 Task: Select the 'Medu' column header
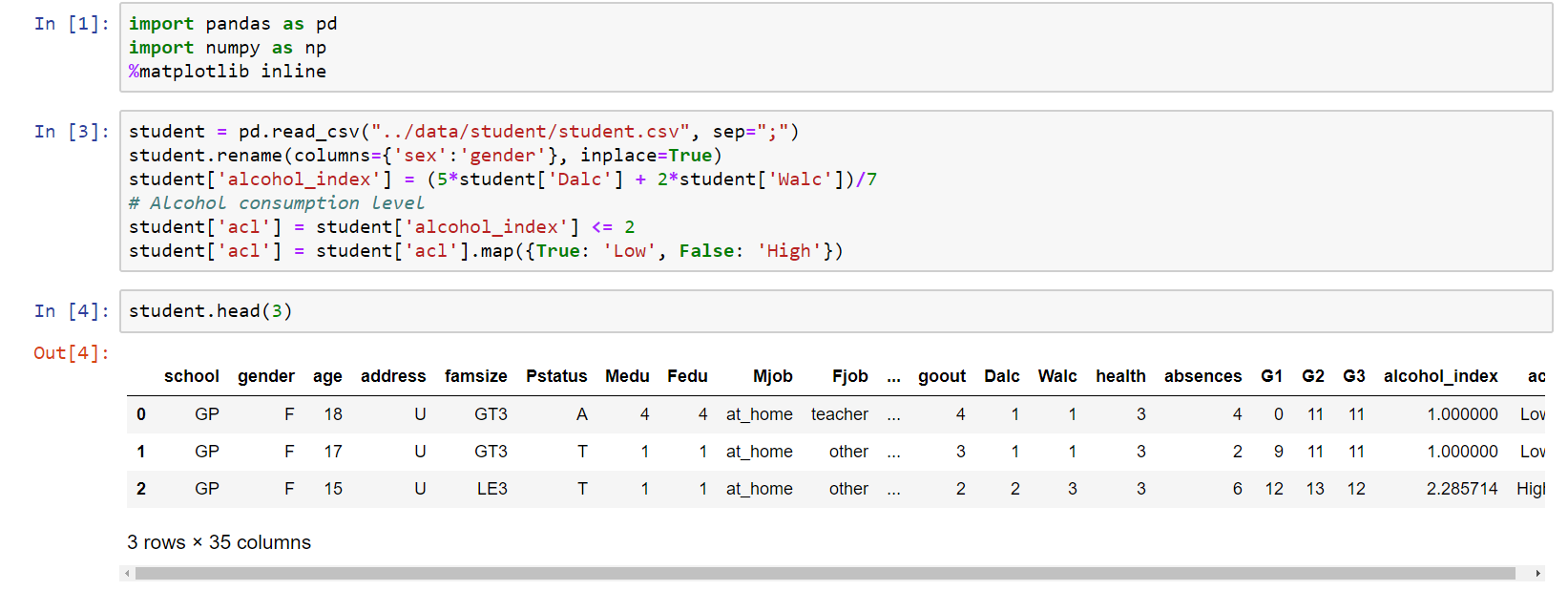click(x=627, y=376)
